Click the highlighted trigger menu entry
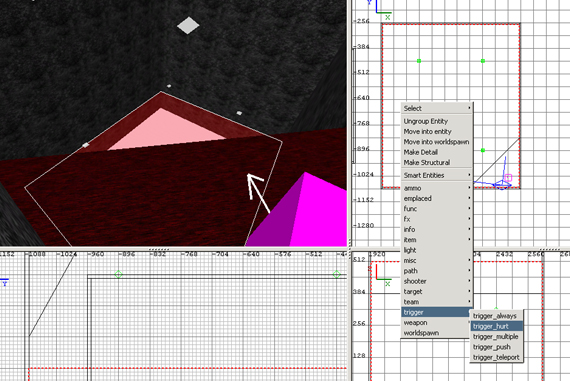Image resolution: width=570 pixels, height=381 pixels. (437, 312)
